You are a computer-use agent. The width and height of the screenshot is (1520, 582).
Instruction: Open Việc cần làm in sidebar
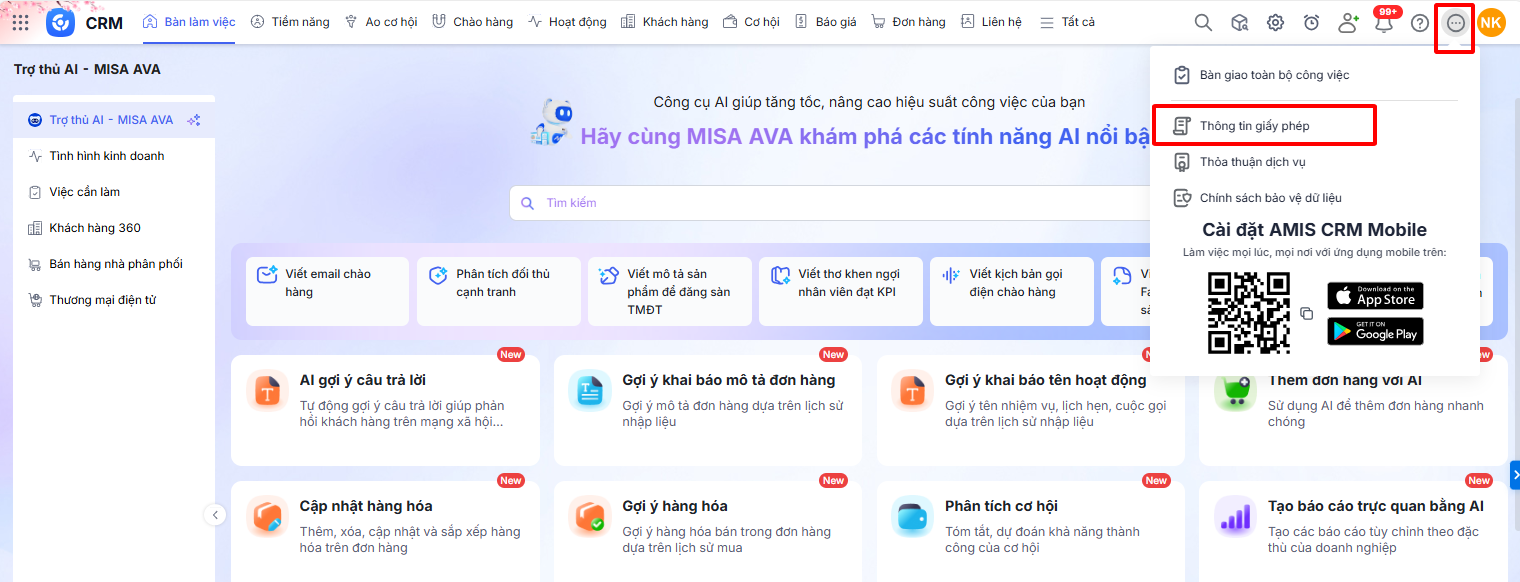114,192
